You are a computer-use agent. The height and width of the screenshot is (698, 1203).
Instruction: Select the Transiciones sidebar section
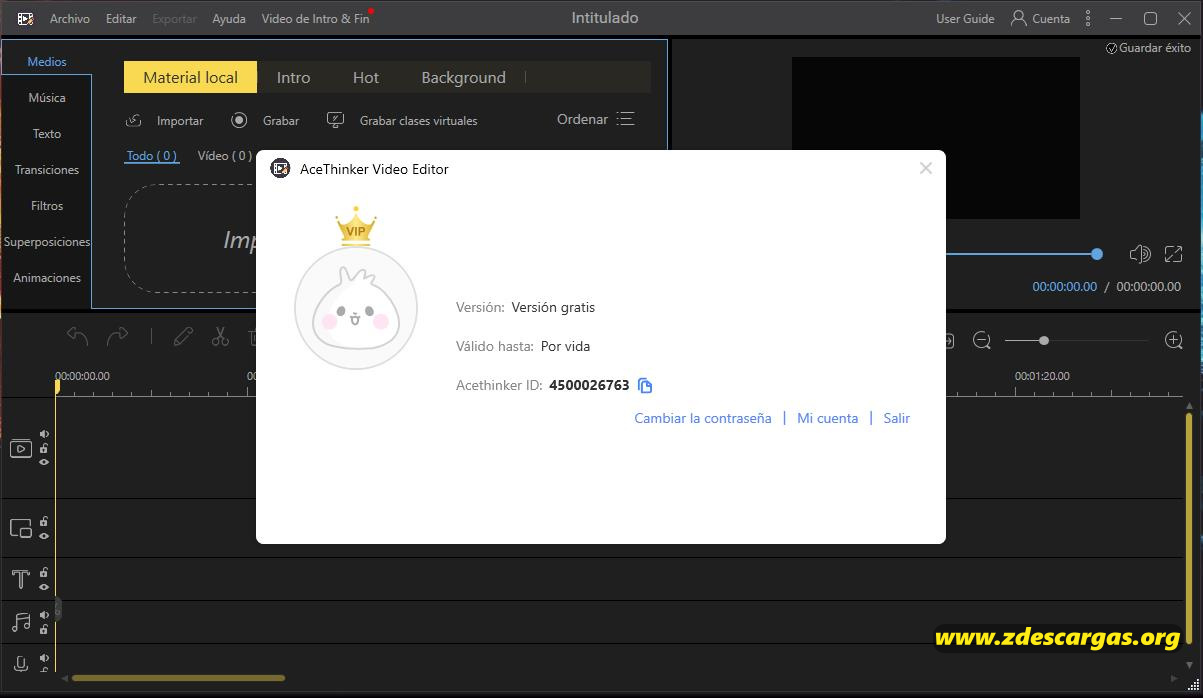pyautogui.click(x=47, y=170)
